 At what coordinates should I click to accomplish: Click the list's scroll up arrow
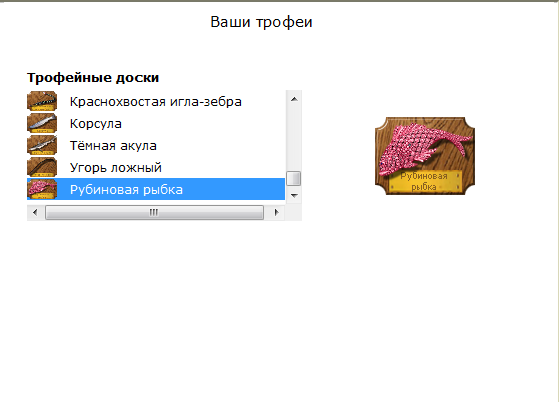(294, 99)
